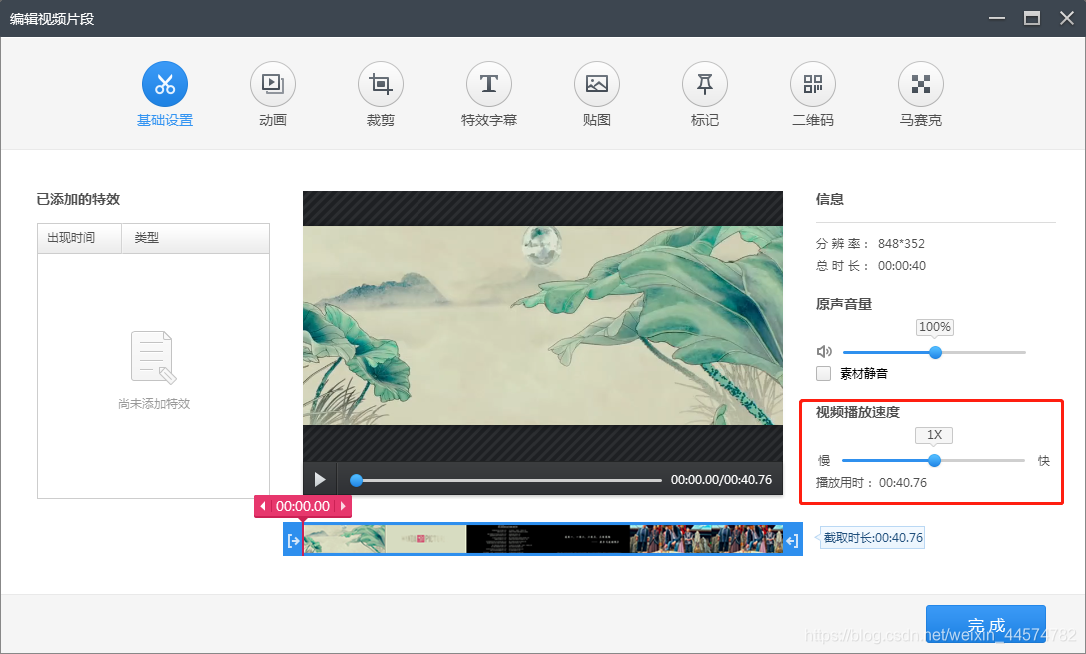Click the 类型 column header
Viewport: 1086px width, 654px height.
(195, 238)
